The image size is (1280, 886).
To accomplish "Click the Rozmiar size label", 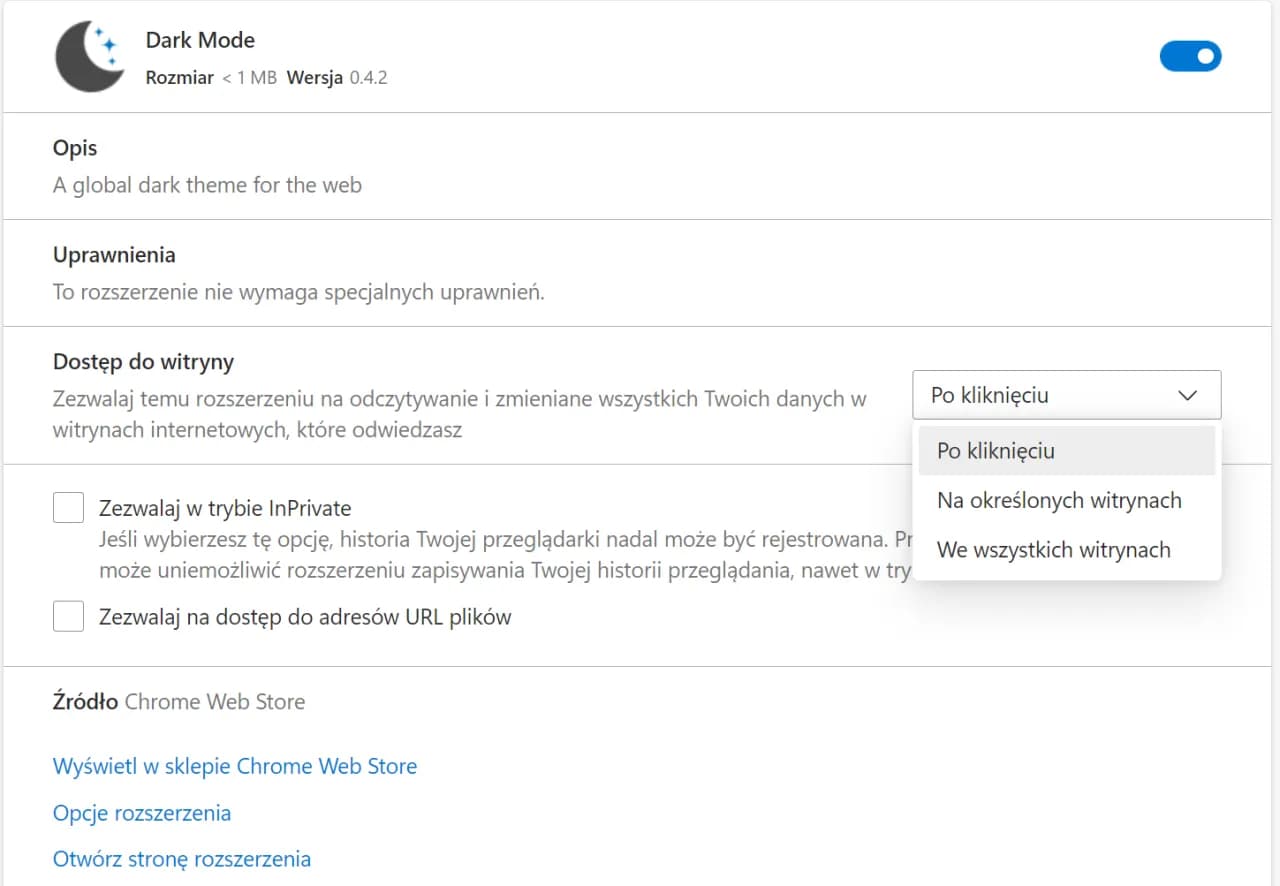I will coord(180,77).
